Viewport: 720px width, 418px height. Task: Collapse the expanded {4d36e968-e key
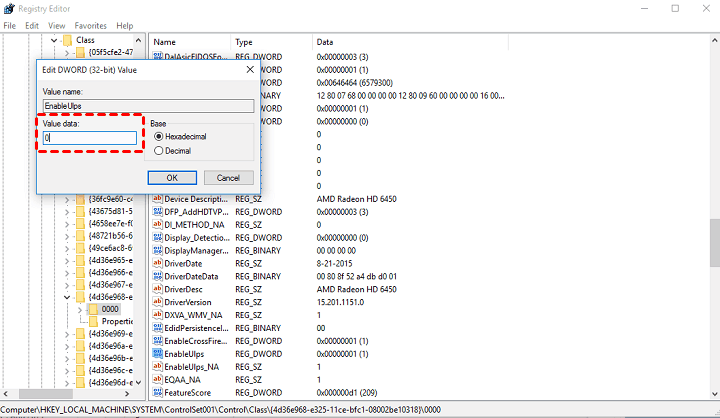click(67, 297)
